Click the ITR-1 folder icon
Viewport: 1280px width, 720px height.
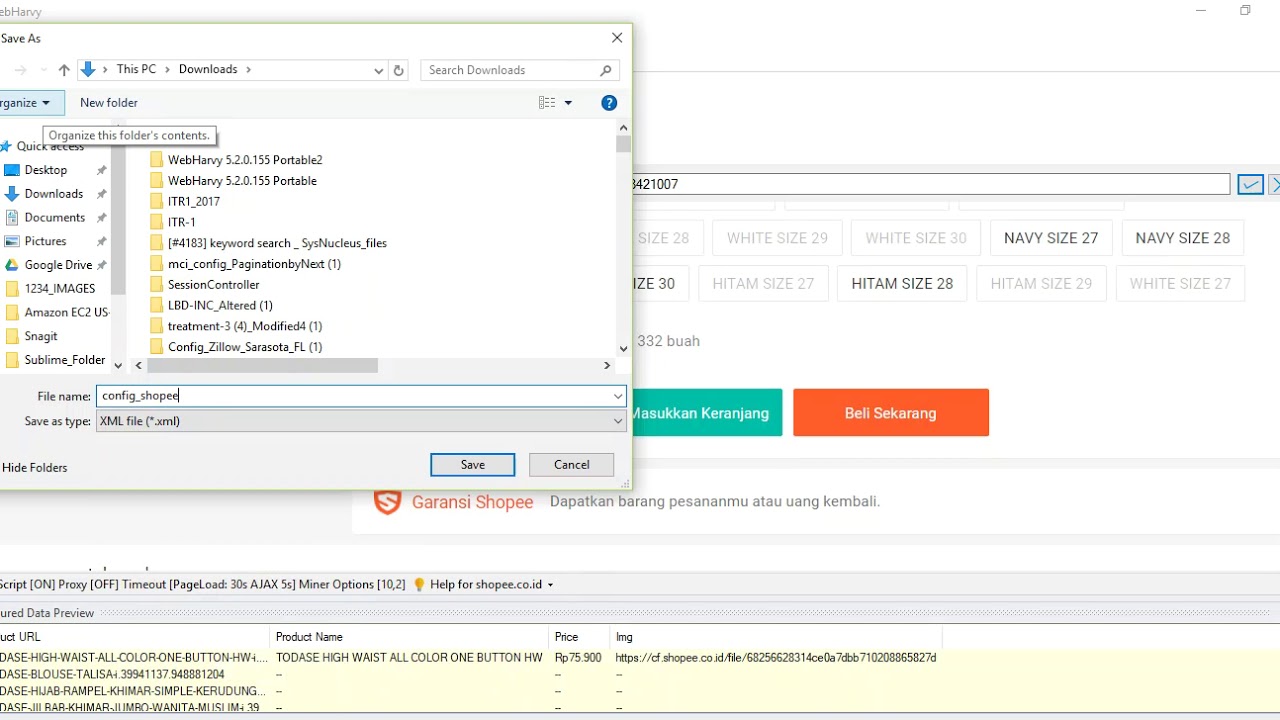click(156, 222)
